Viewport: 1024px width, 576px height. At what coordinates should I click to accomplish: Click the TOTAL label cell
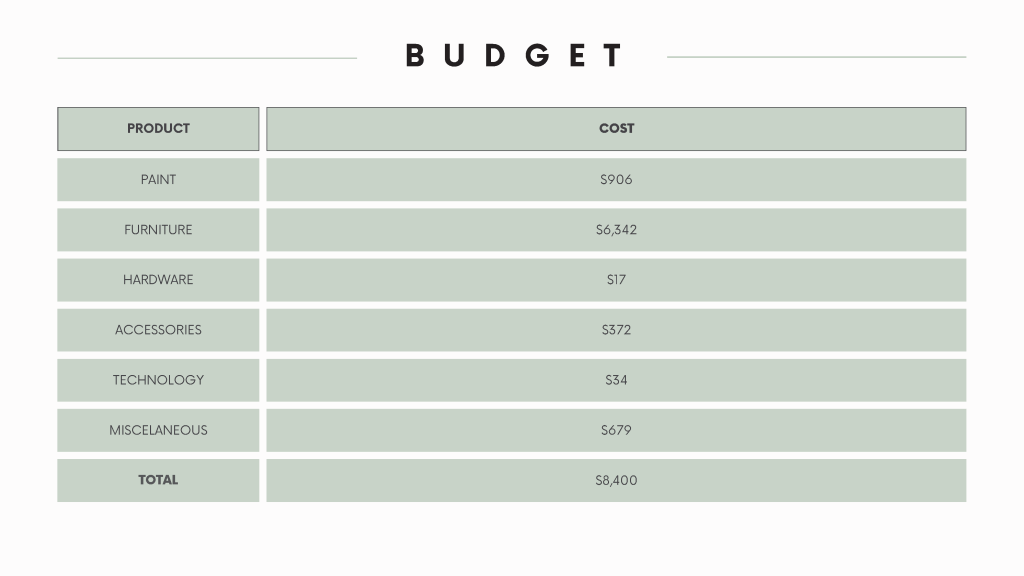[158, 480]
